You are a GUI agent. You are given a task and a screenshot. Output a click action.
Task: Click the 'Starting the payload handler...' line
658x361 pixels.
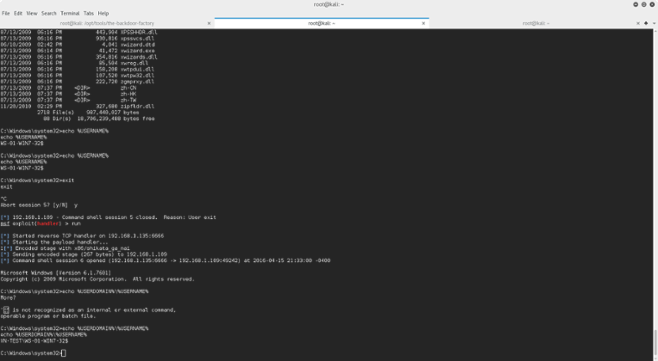54,242
